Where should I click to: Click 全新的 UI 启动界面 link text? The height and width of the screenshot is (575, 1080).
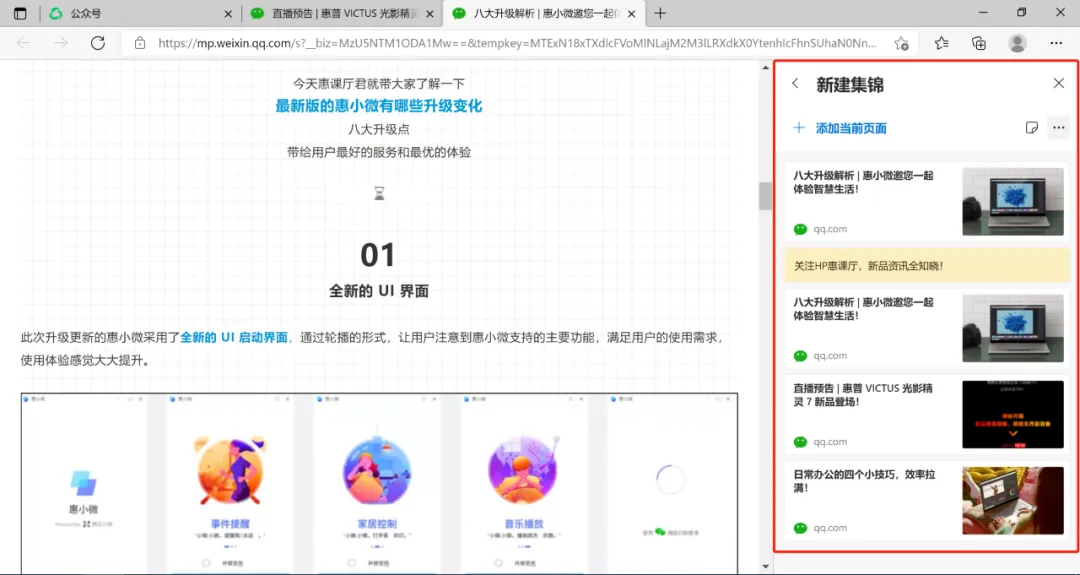point(234,337)
